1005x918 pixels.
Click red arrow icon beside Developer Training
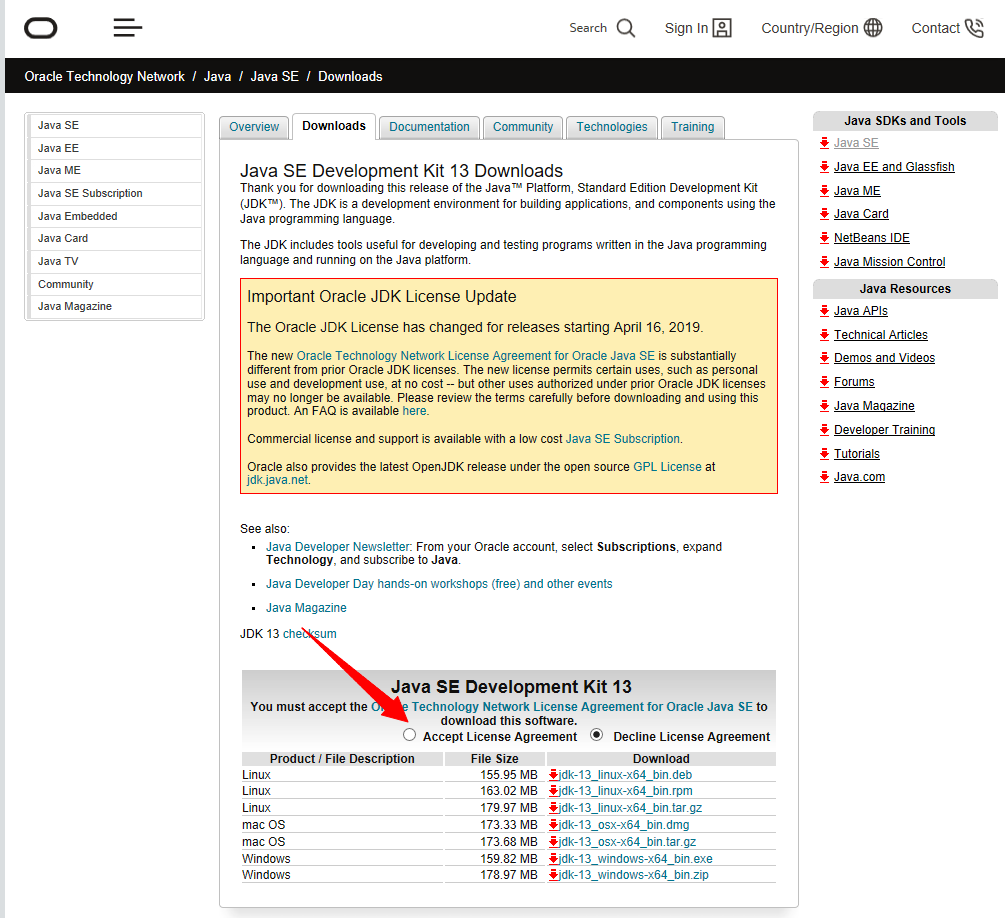[x=824, y=430]
